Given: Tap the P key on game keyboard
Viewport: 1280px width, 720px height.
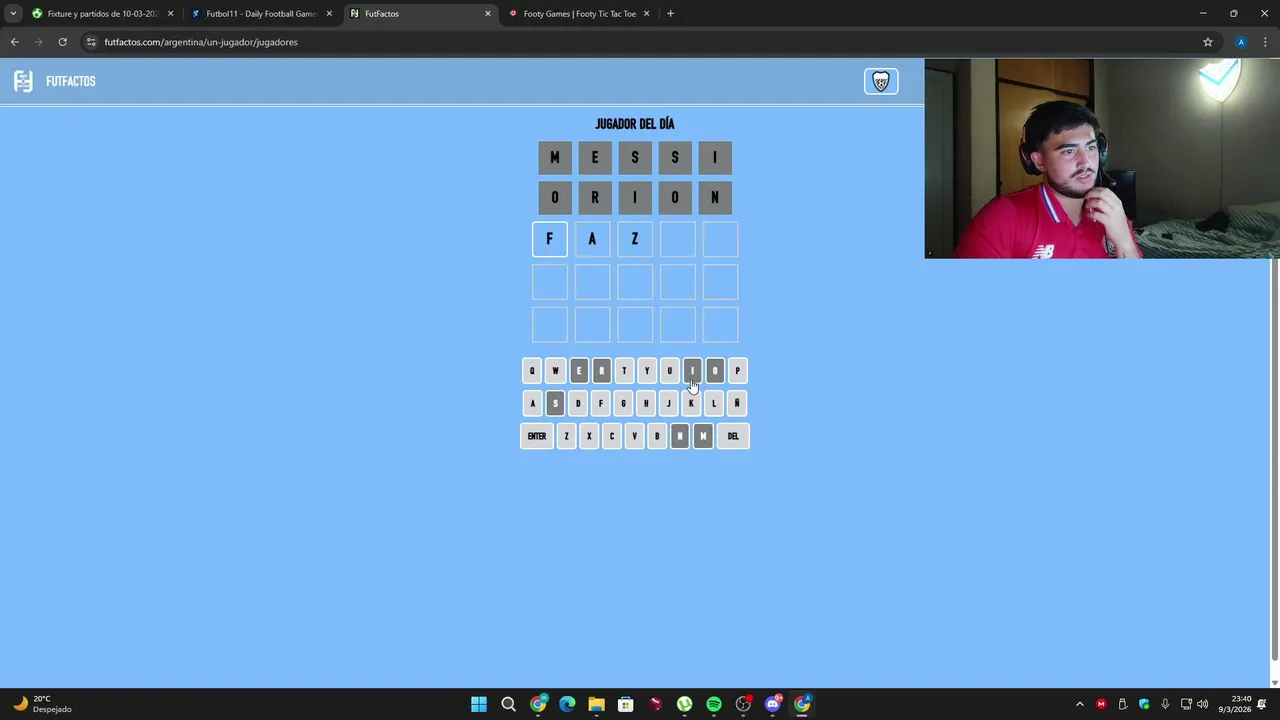Looking at the screenshot, I should click(738, 371).
